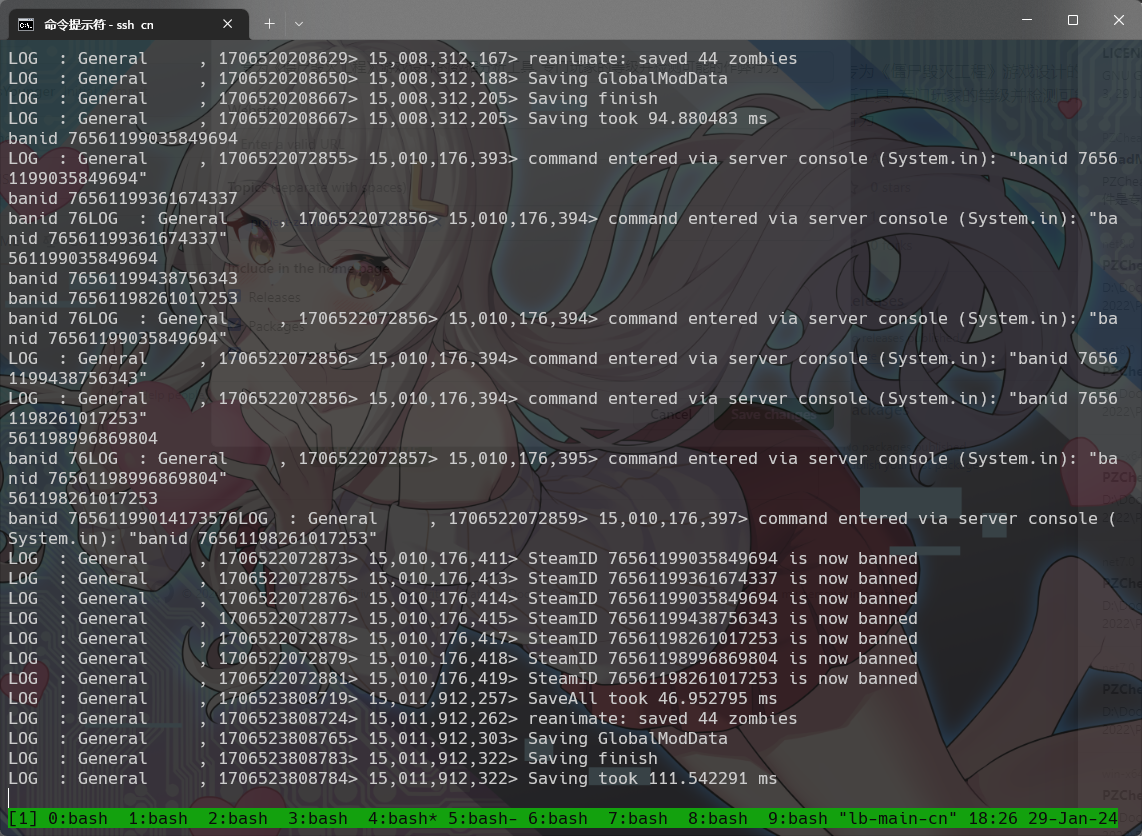
Task: Switch to tmux window 0:bash
Action: [78, 819]
